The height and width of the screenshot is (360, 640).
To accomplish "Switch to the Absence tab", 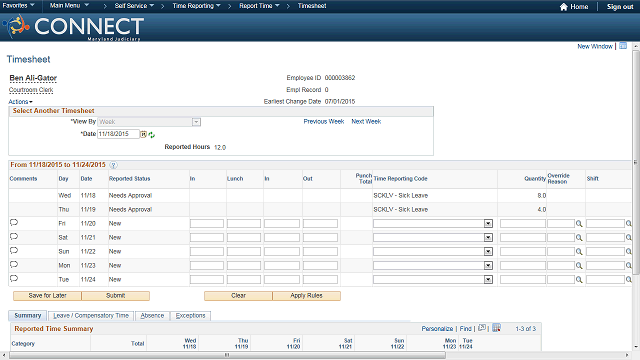I will [152, 316].
